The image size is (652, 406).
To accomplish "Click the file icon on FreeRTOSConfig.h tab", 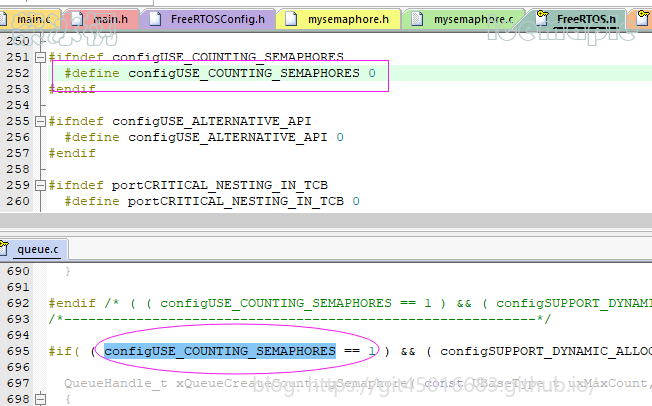I will [155, 18].
